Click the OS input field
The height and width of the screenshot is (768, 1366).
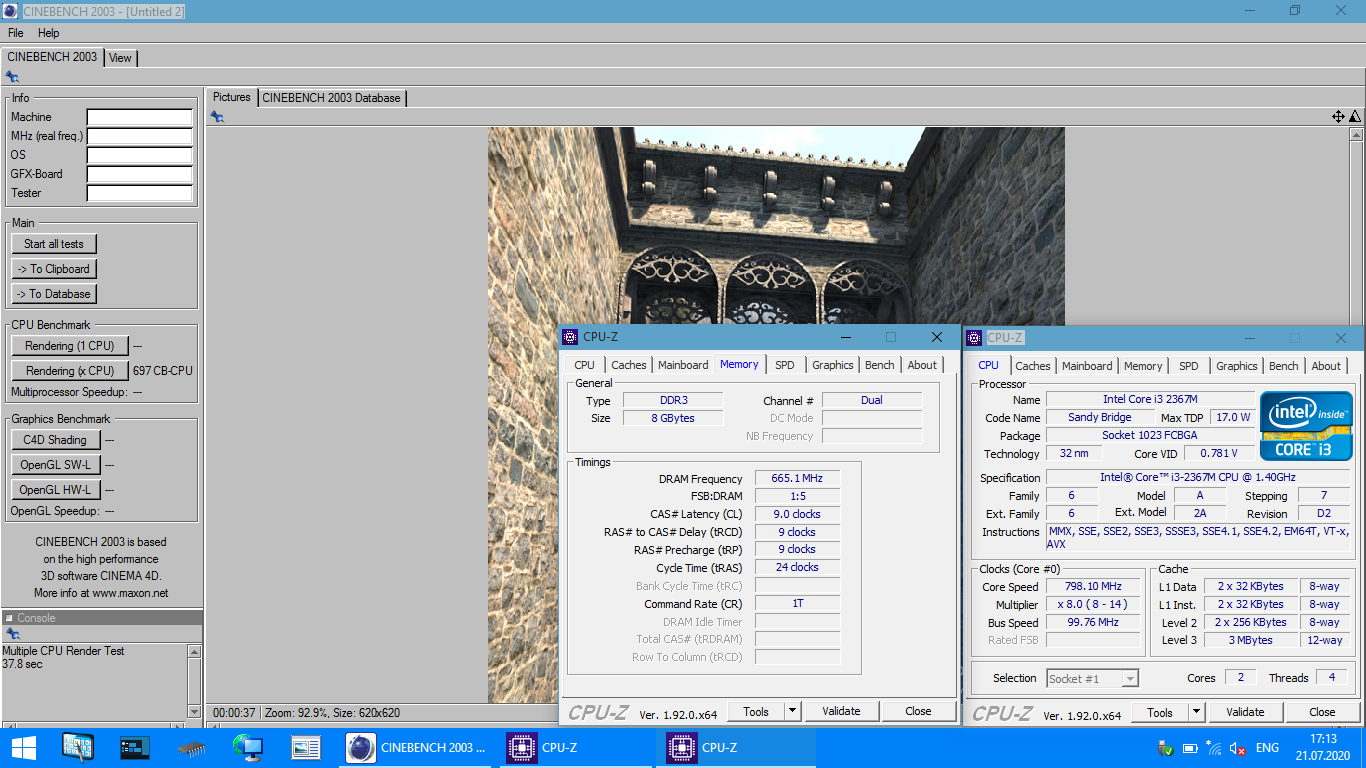click(x=139, y=155)
